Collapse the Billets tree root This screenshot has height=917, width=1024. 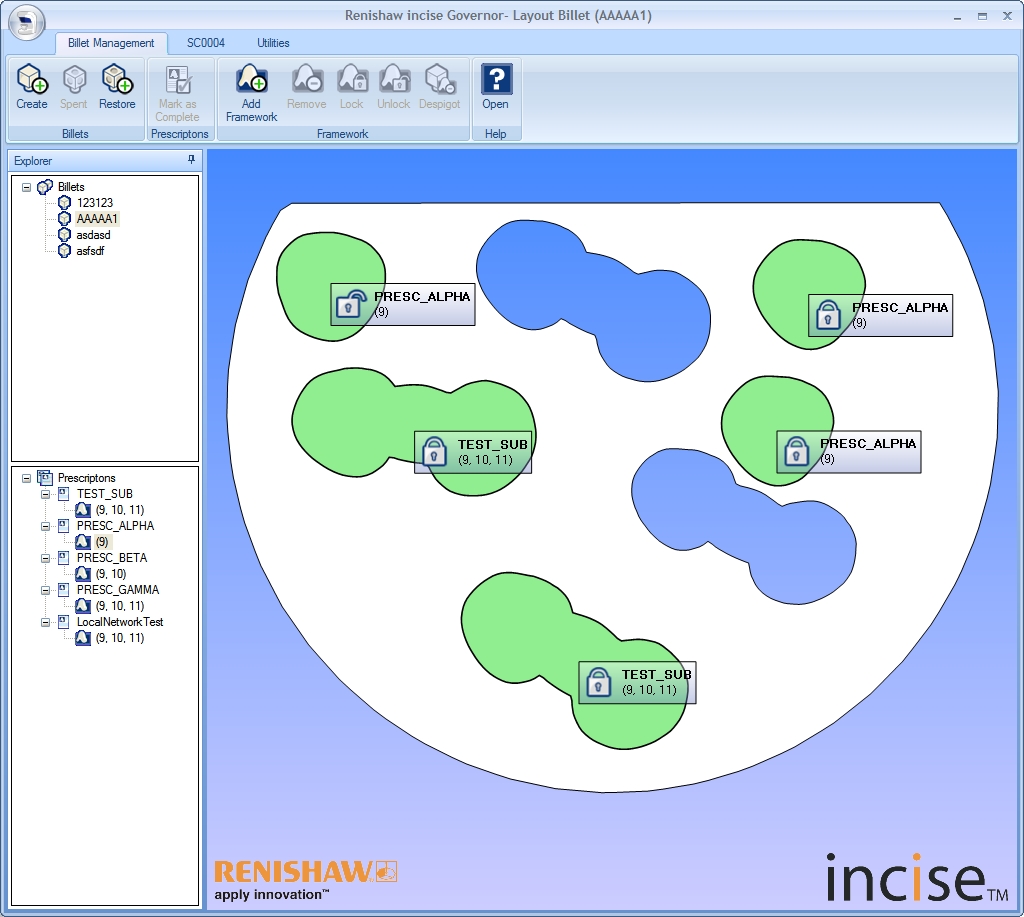[x=26, y=187]
